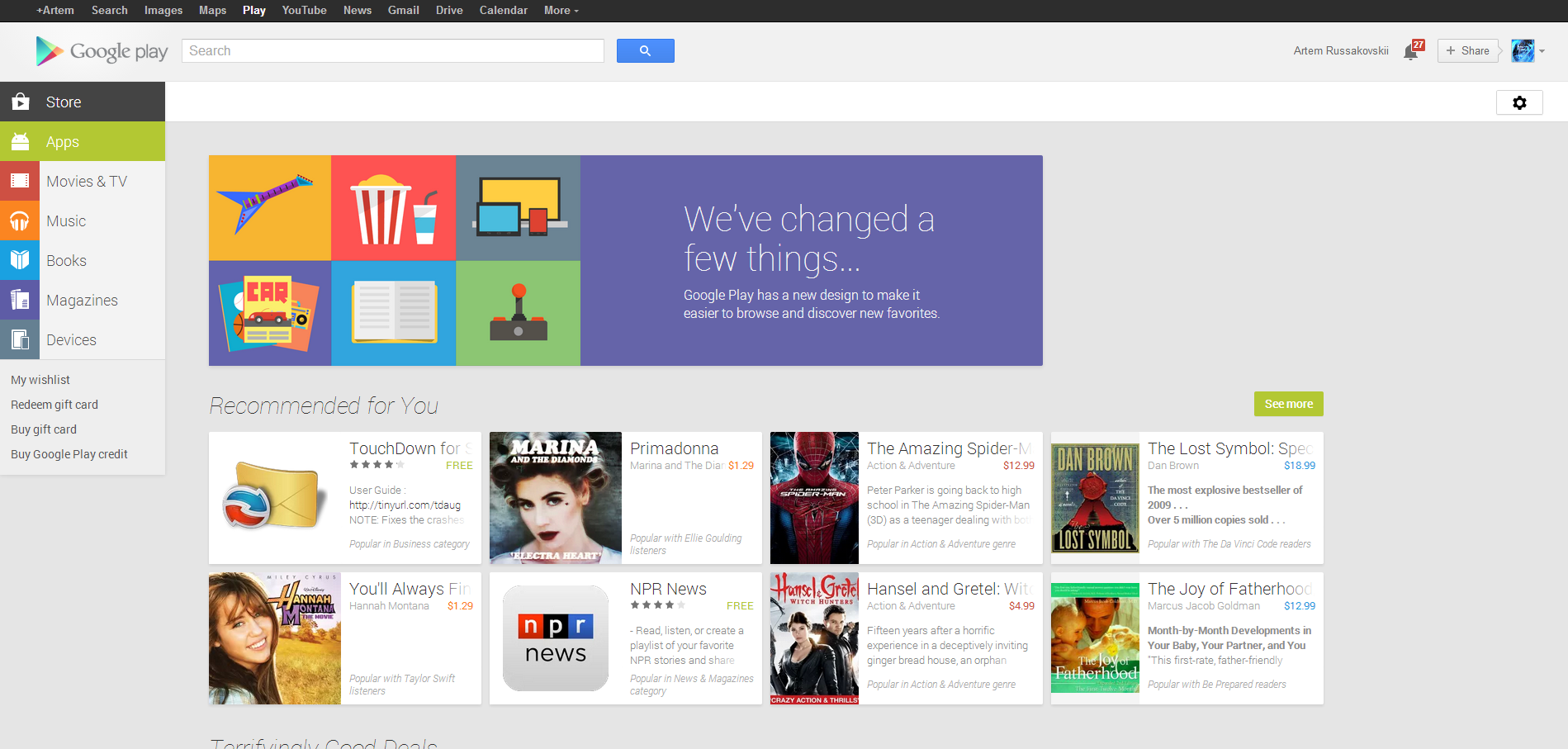This screenshot has width=1568, height=749.
Task: Open YouTube from the Google menu bar
Action: [304, 10]
